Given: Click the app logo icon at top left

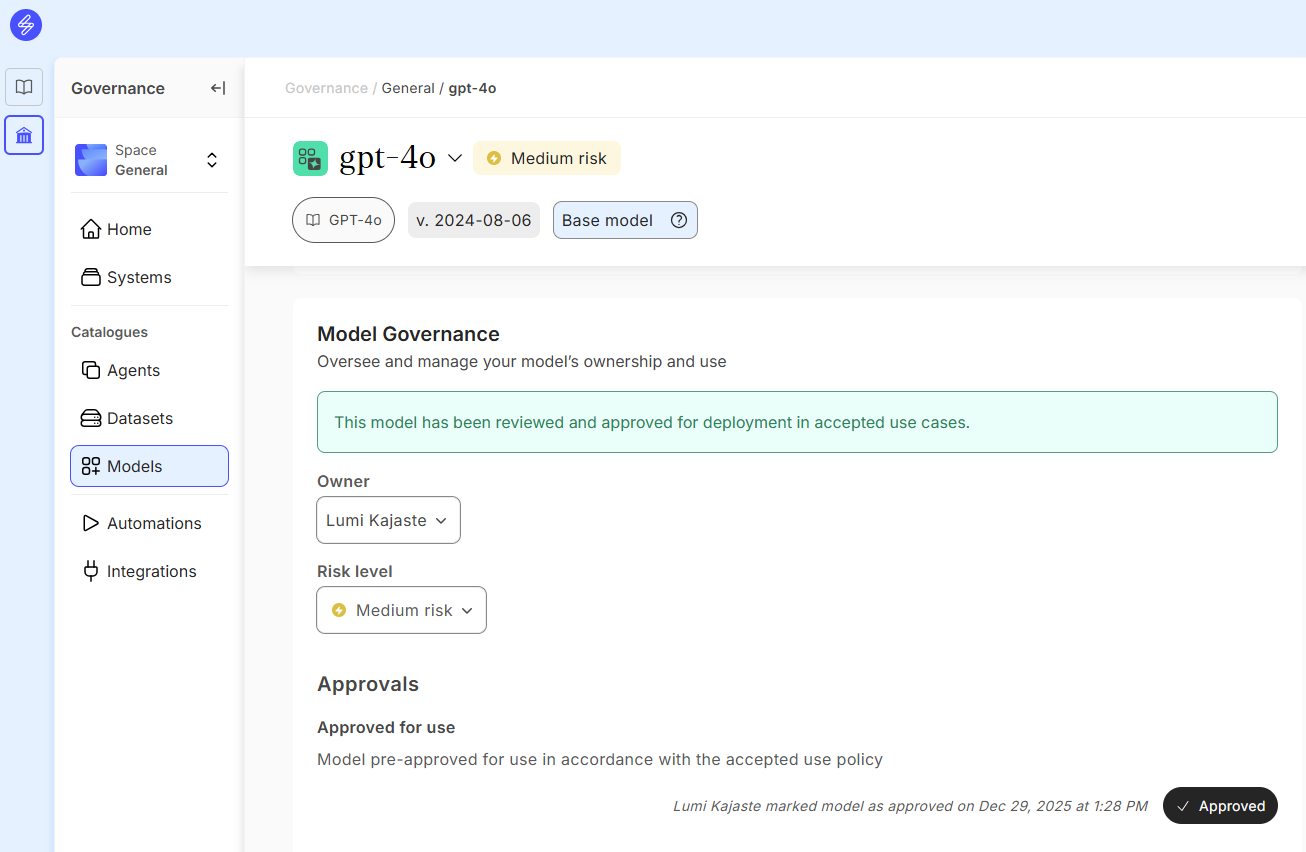Looking at the screenshot, I should pos(26,25).
